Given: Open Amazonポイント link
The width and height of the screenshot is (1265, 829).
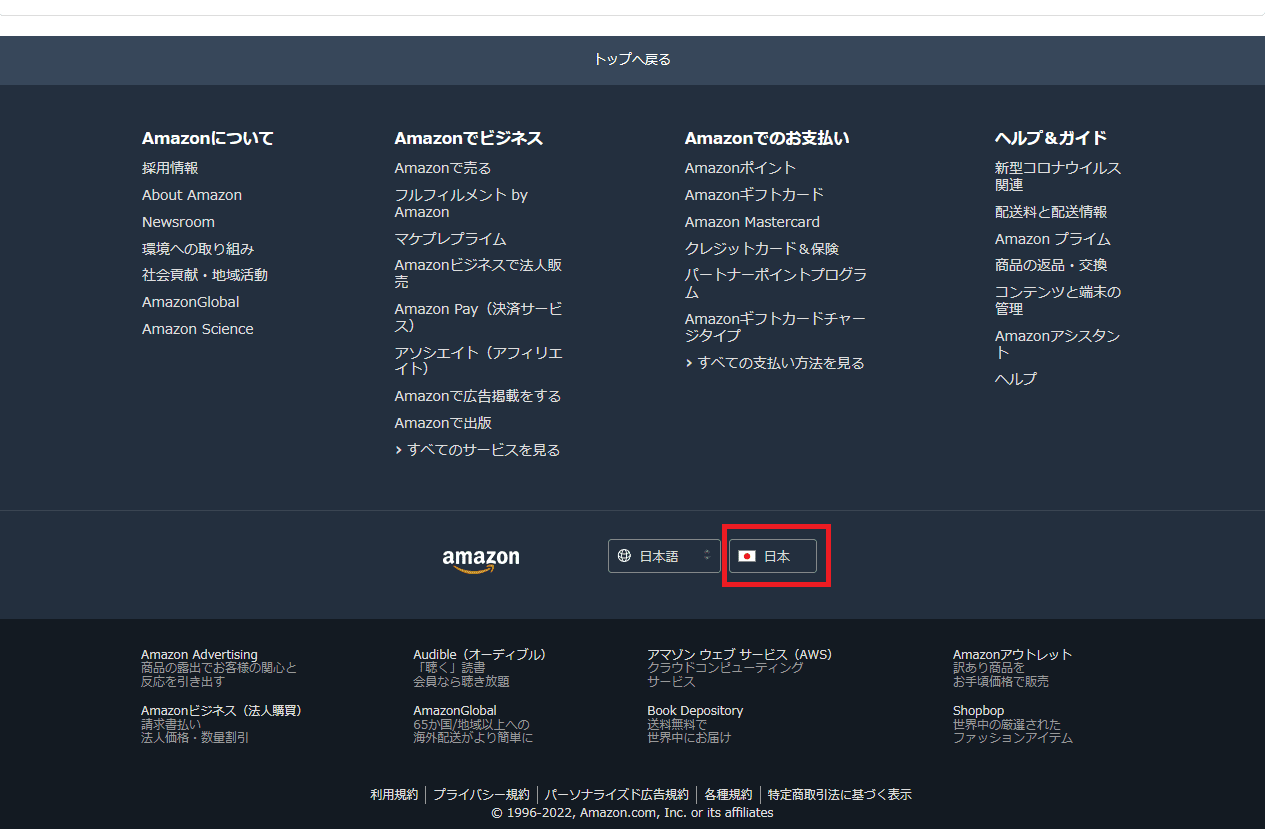Looking at the screenshot, I should (741, 168).
